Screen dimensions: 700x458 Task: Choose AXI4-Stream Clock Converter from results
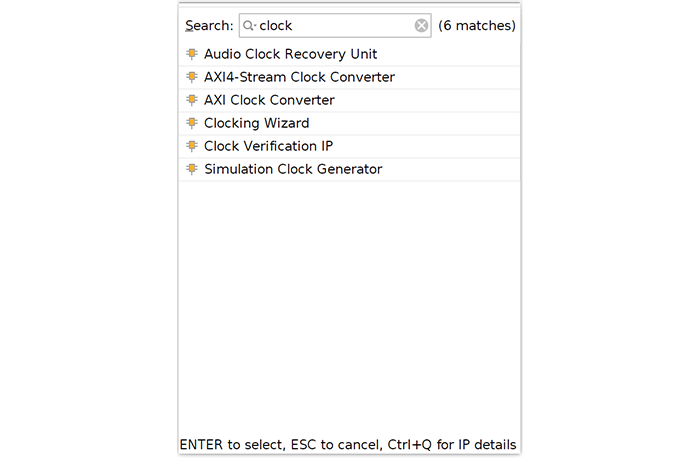coord(350,77)
